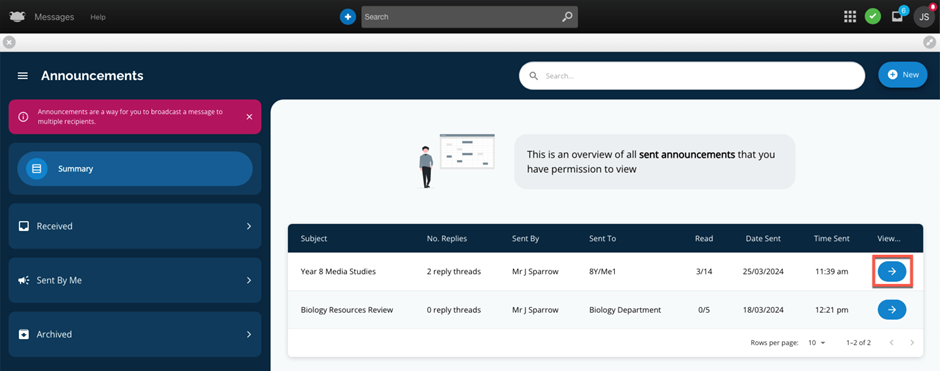This screenshot has width=940, height=371.
Task: Open the Sent By Me section
Action: click(x=135, y=280)
